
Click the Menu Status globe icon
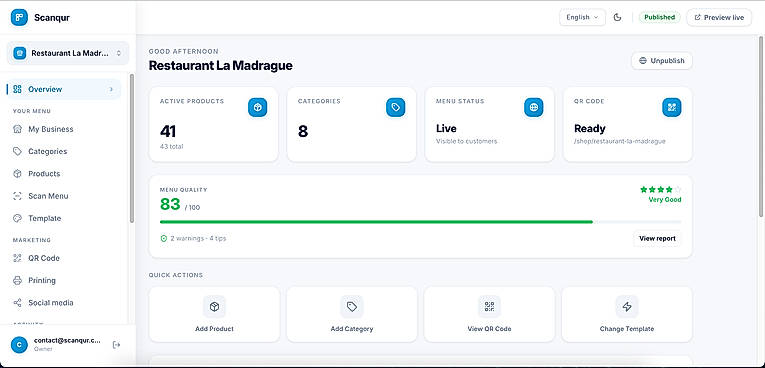point(534,107)
